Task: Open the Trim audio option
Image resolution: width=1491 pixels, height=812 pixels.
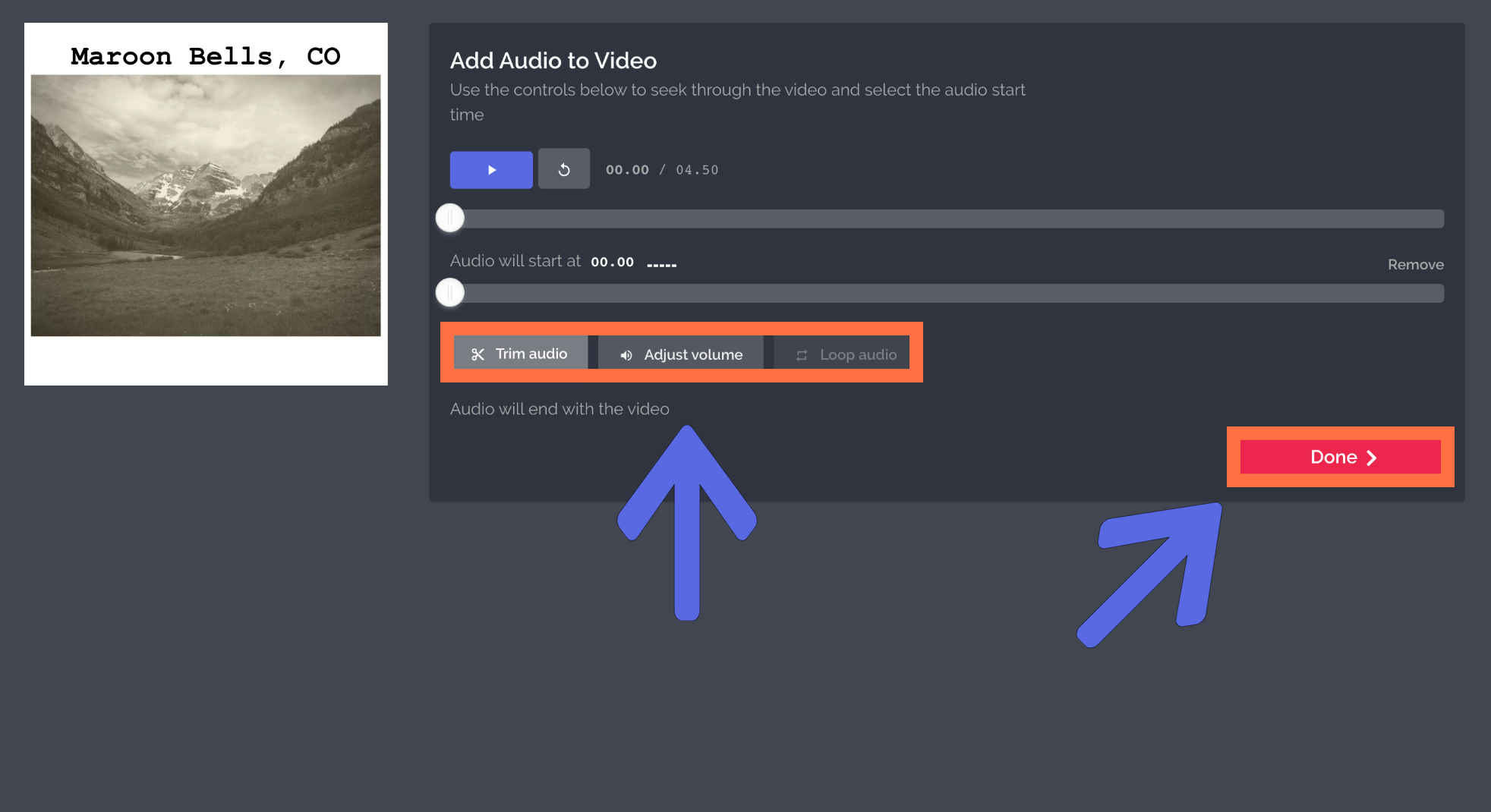Action: tap(521, 354)
